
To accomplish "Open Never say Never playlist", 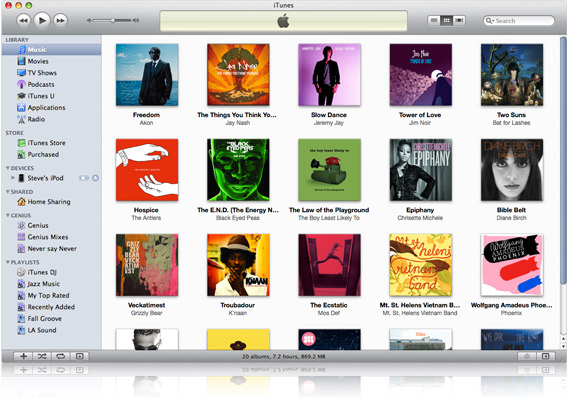I will (x=52, y=248).
